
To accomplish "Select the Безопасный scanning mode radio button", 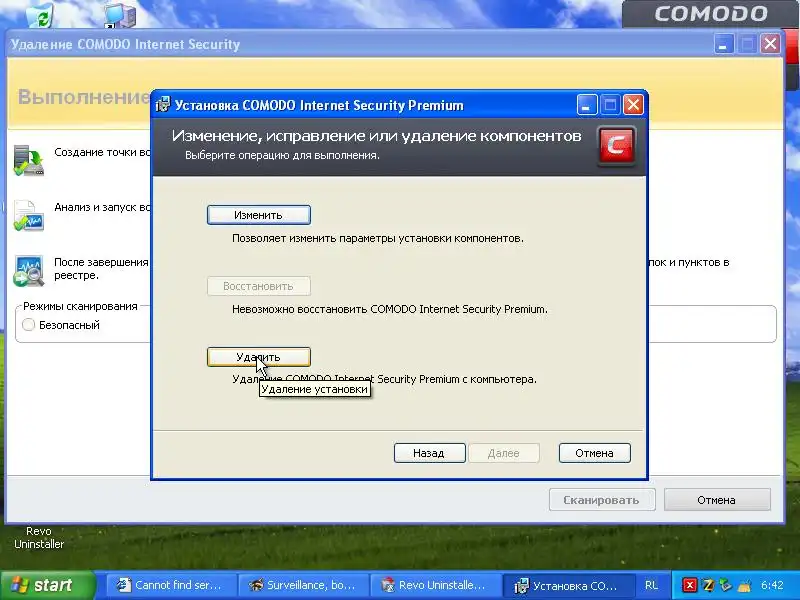I will (x=29, y=324).
